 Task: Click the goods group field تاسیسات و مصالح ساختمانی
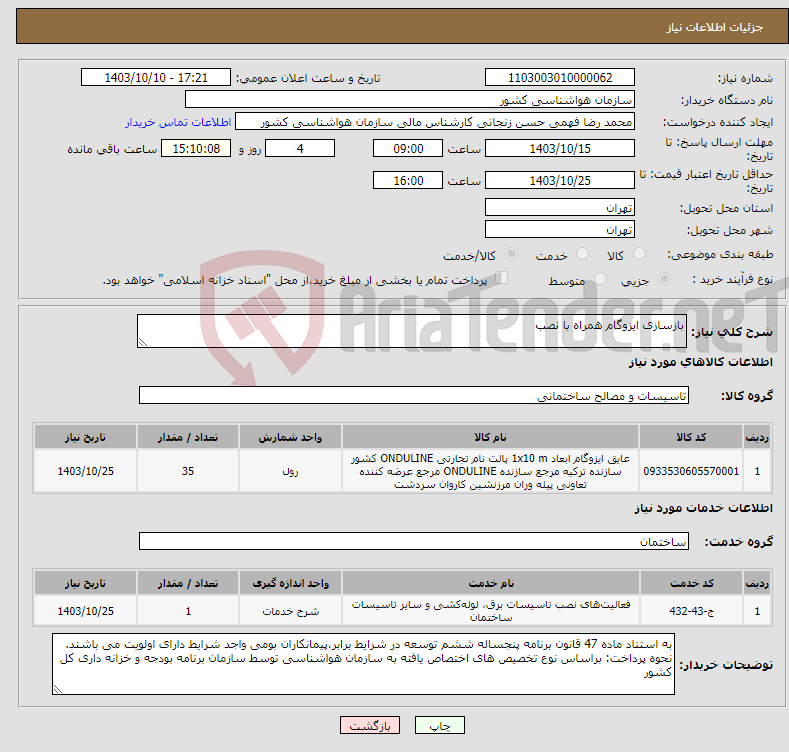pos(414,396)
